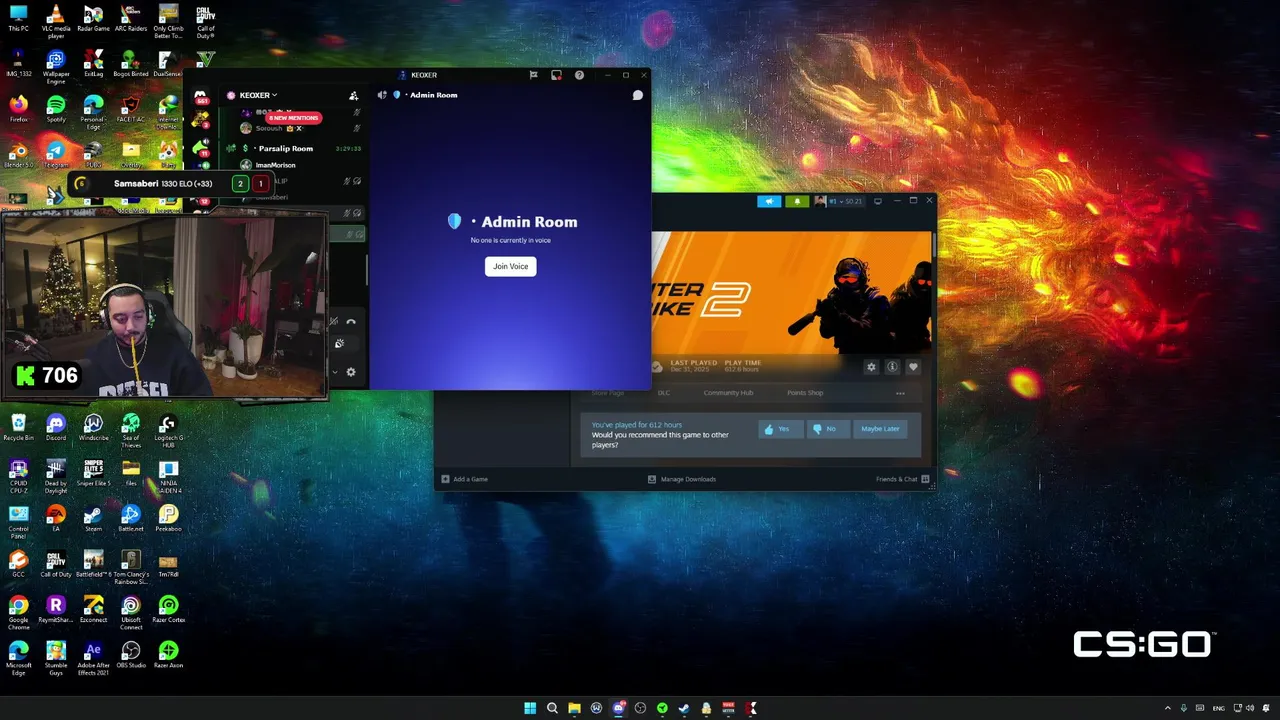The width and height of the screenshot is (1280, 720).
Task: Open Points Shop tab in Steam
Action: pos(805,393)
